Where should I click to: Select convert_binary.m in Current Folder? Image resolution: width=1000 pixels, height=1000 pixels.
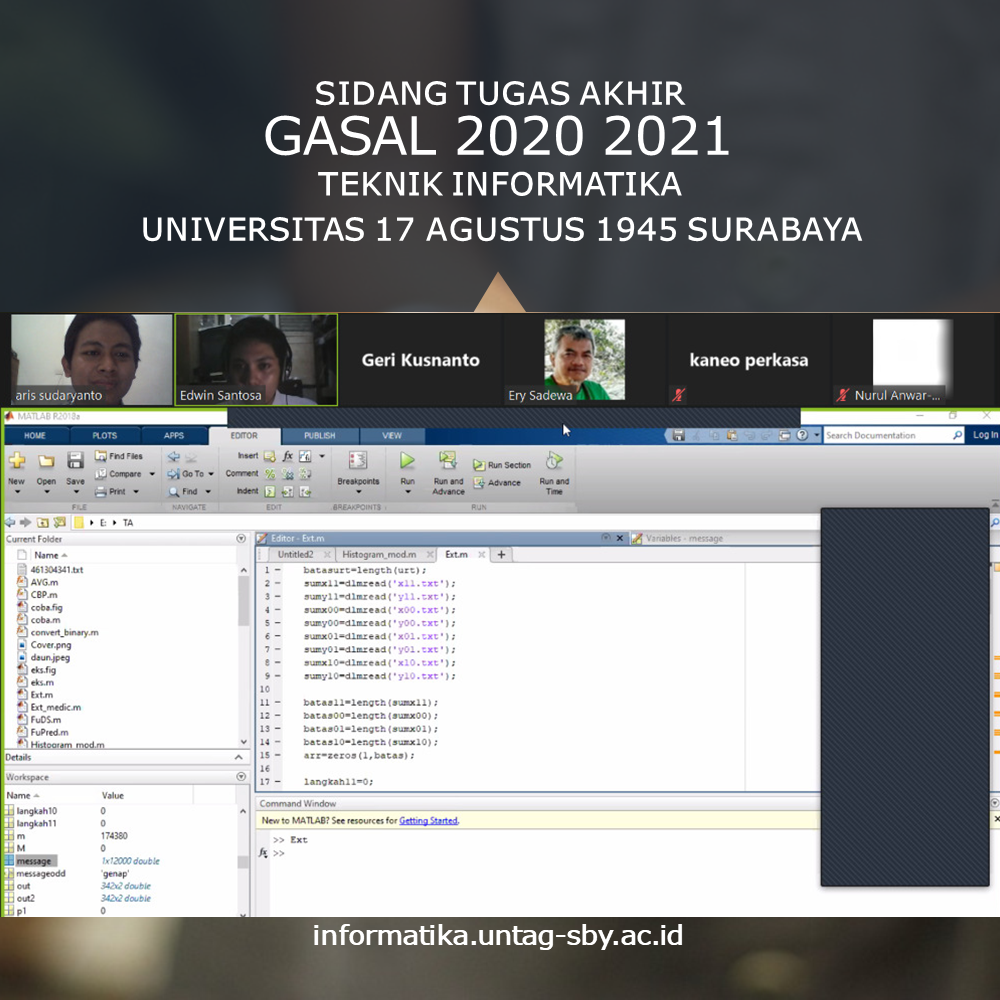click(64, 632)
